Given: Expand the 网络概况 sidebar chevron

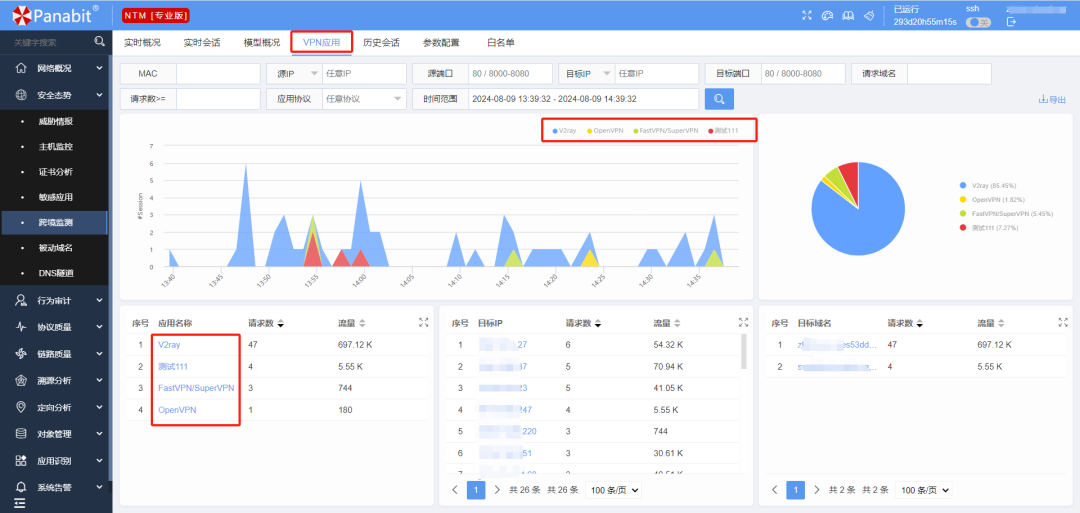Looking at the screenshot, I should point(99,68).
